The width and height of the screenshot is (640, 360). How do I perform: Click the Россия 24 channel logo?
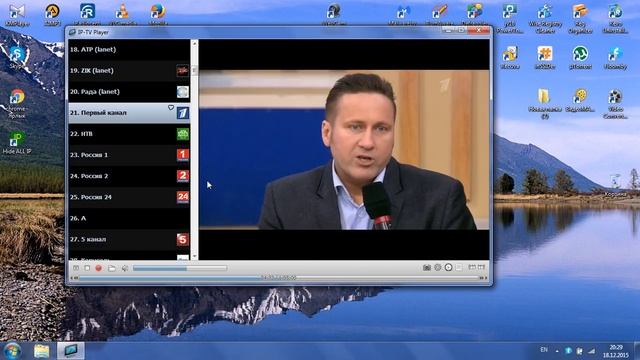[182, 197]
